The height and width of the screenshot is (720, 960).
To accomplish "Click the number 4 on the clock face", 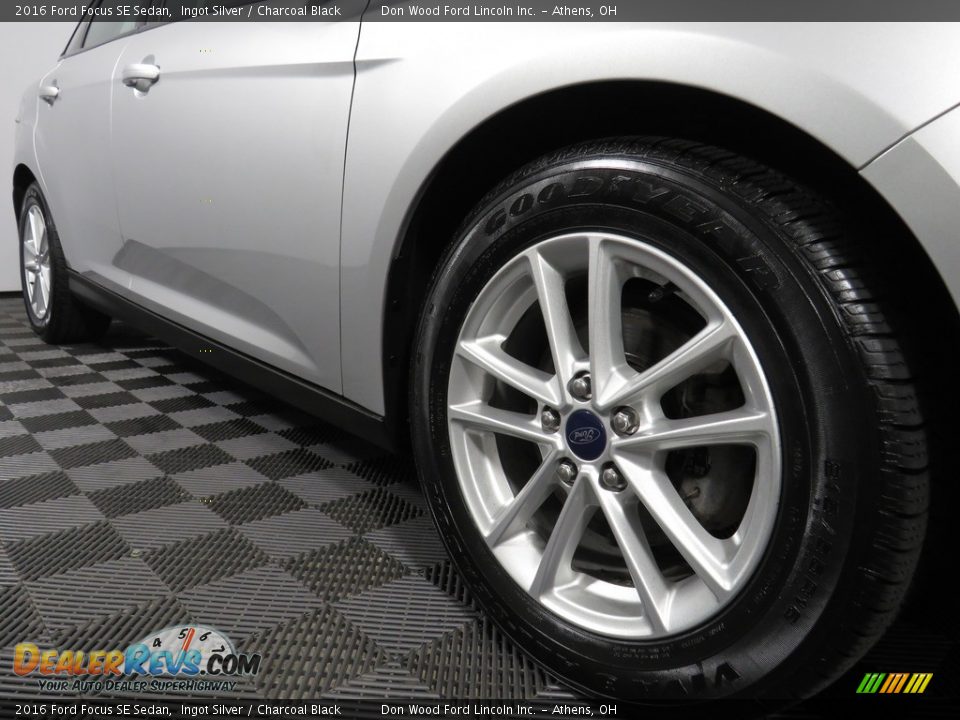I will coord(156,643).
